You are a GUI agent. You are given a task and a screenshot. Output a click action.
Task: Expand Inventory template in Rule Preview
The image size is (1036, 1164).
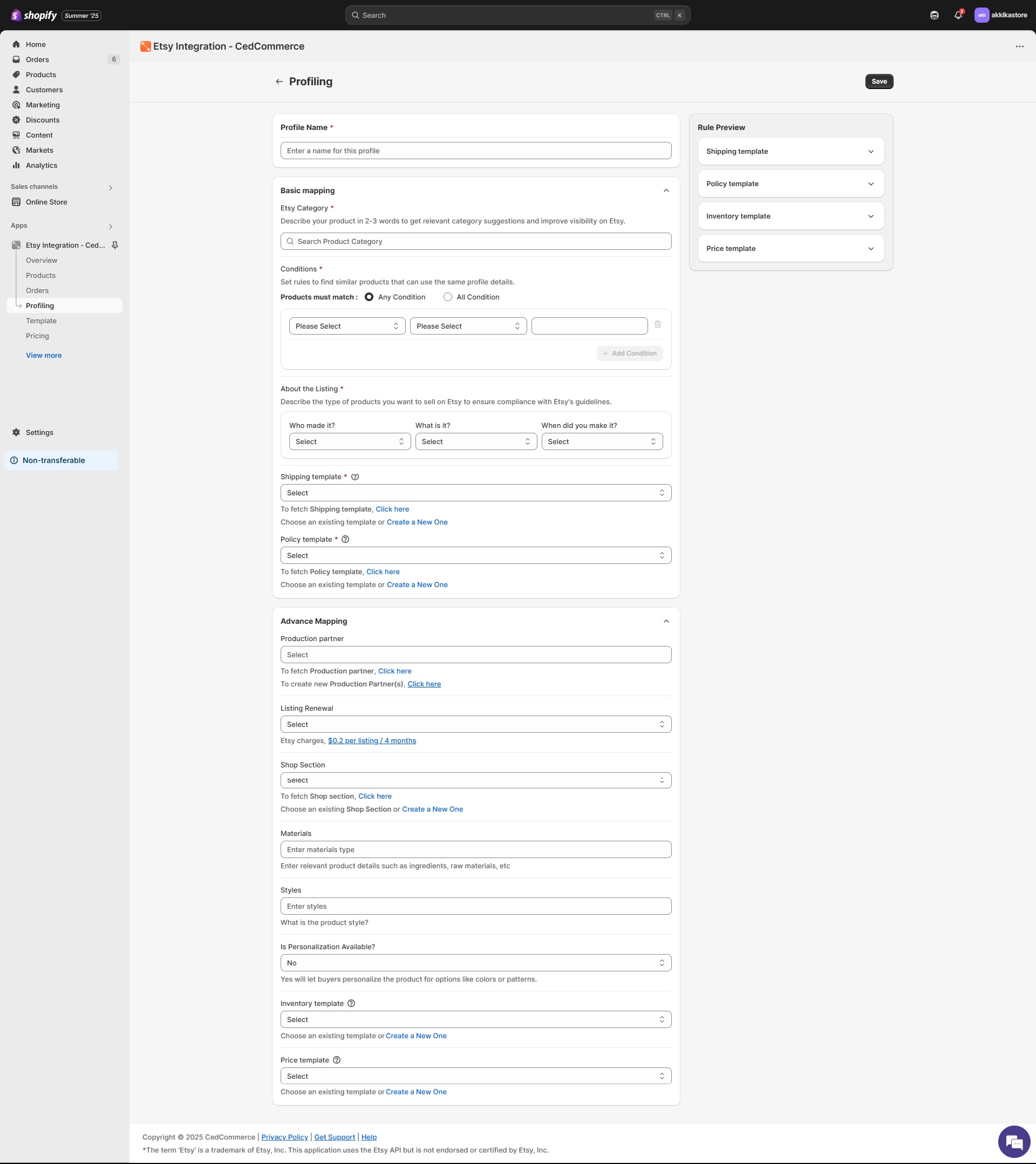[x=790, y=216]
